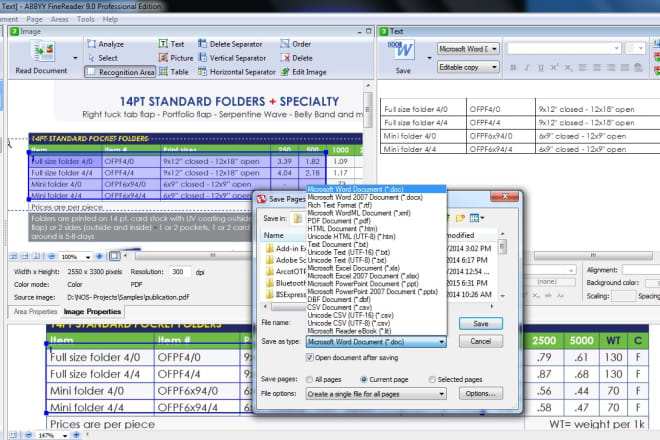The width and height of the screenshot is (660, 440).
Task: Open the Areas menu
Action: click(x=59, y=19)
